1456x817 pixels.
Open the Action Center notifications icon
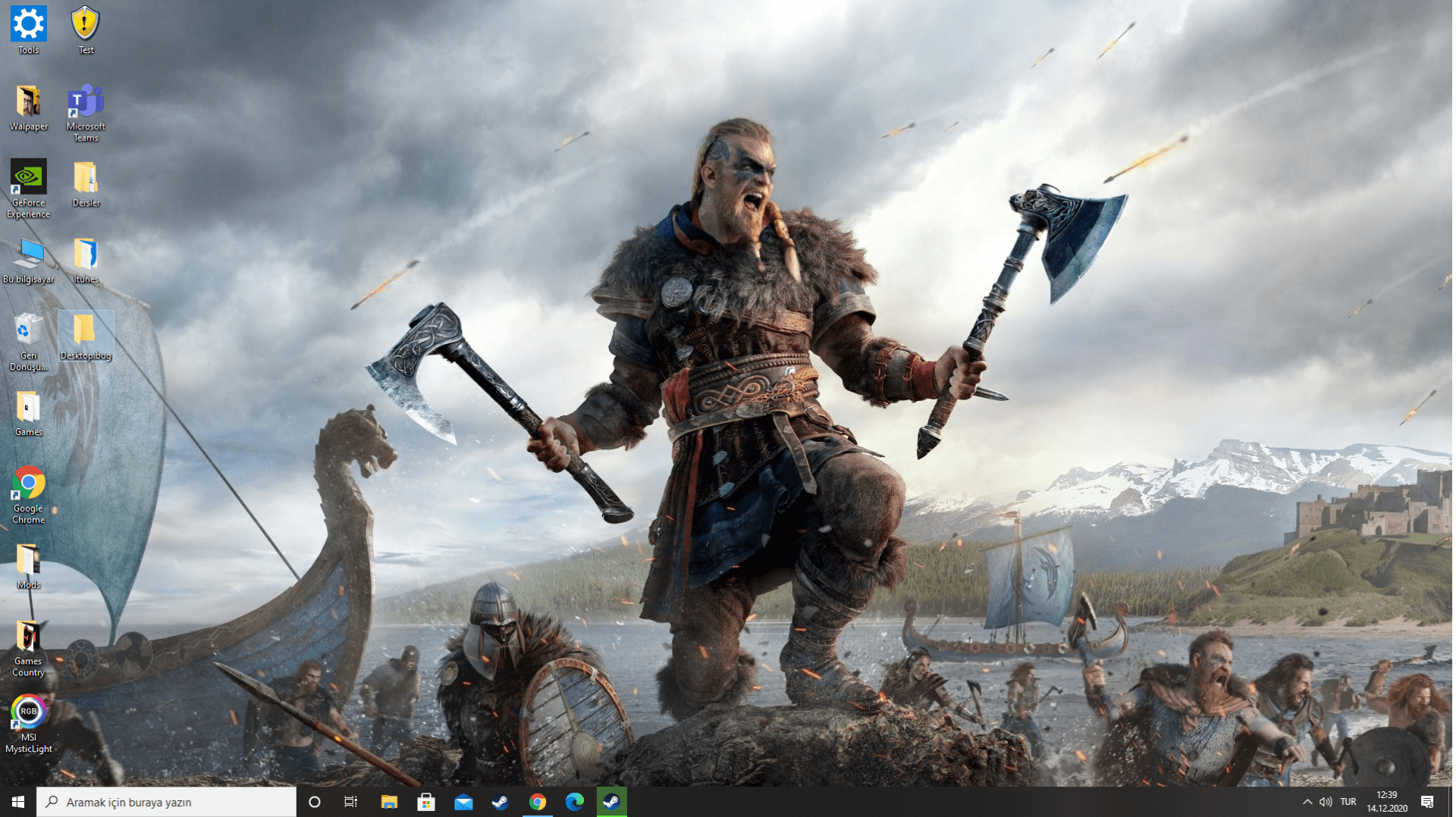1427,802
